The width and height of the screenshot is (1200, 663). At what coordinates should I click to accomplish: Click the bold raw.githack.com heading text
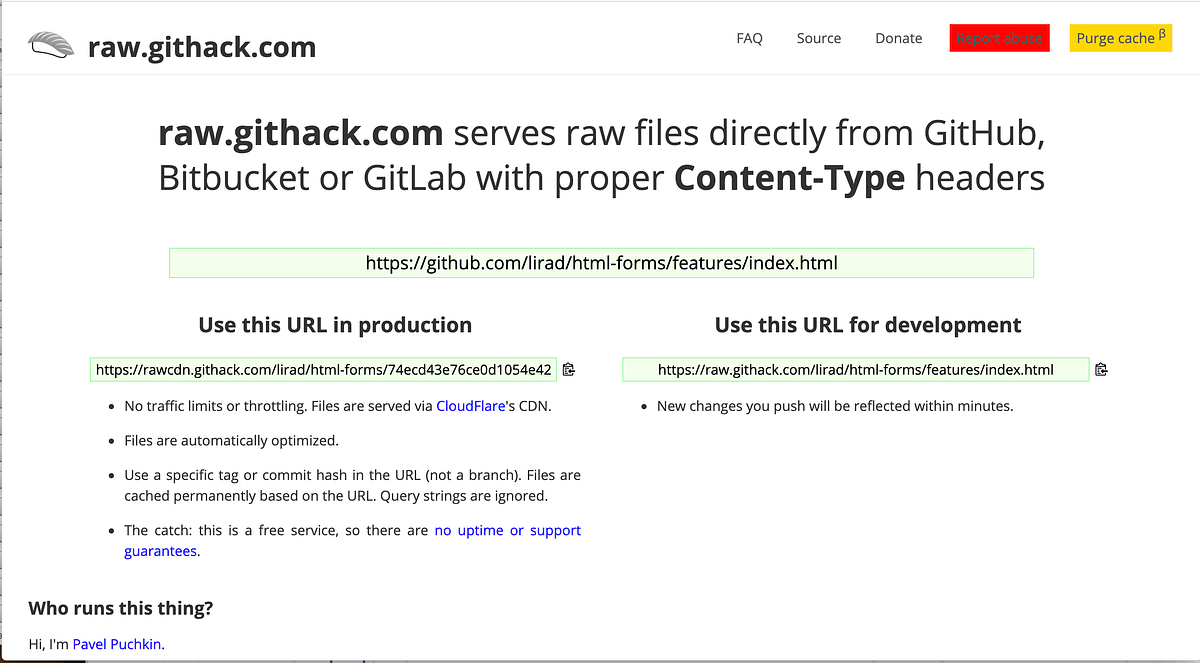click(300, 132)
